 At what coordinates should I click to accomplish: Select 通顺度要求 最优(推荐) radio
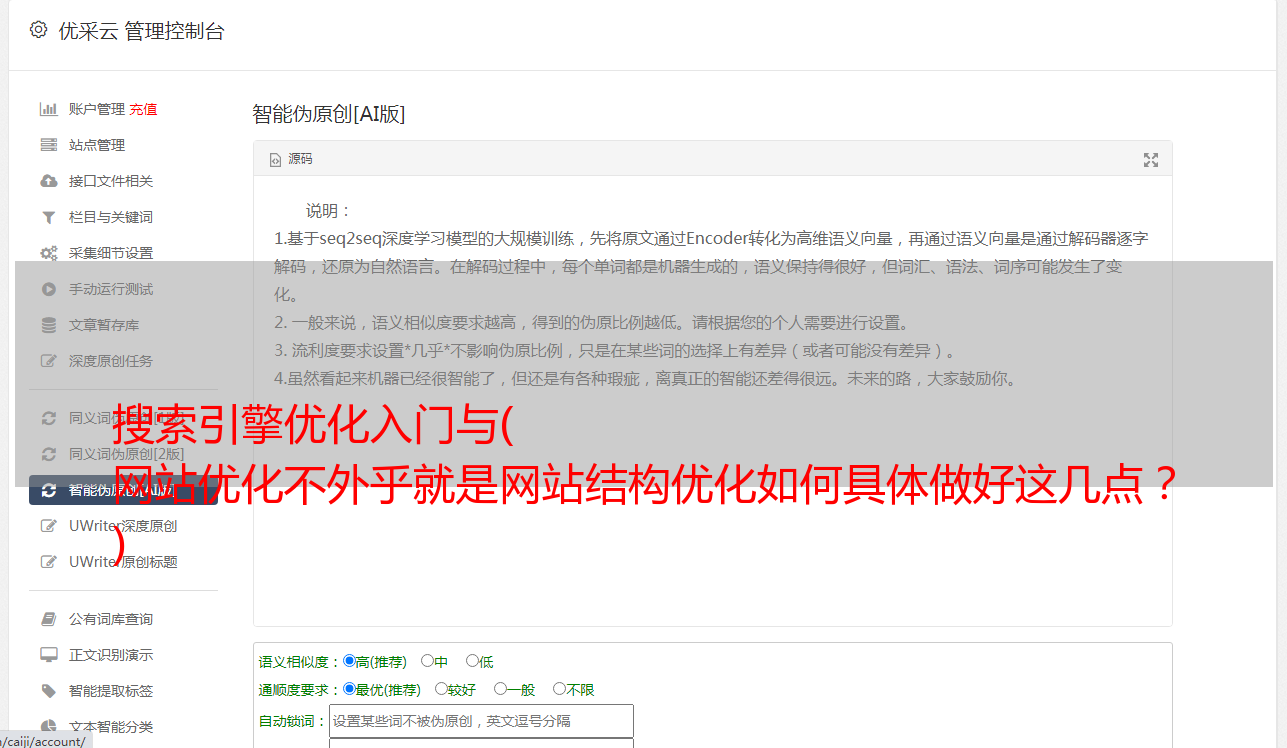[x=349, y=689]
